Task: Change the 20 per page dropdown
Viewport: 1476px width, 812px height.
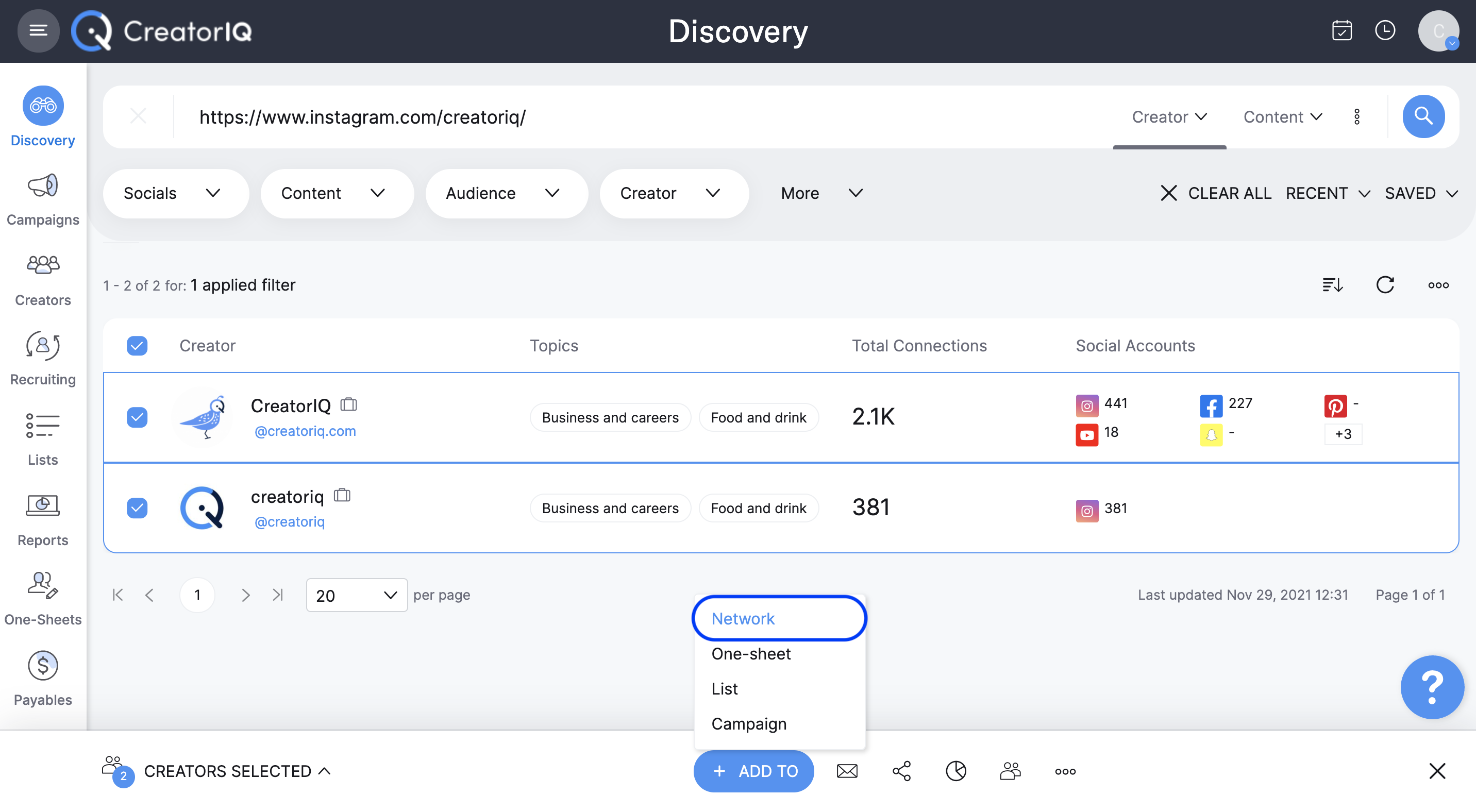Action: 356,595
